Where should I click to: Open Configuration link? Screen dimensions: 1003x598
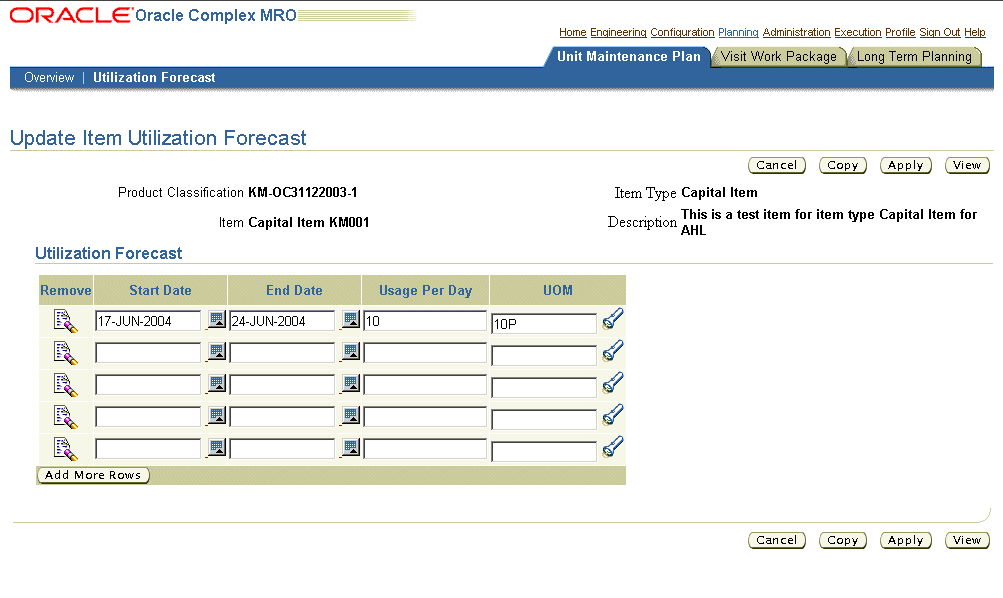(682, 33)
